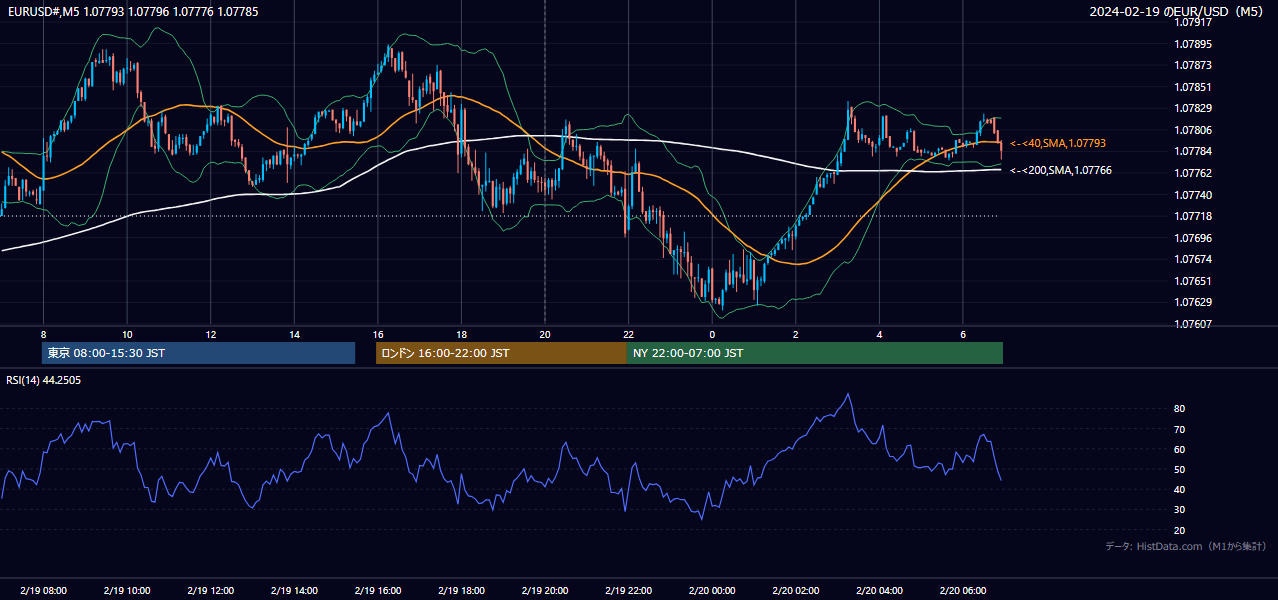Image resolution: width=1278 pixels, height=600 pixels.
Task: Click RSI scale level 40
Action: pyautogui.click(x=1179, y=489)
